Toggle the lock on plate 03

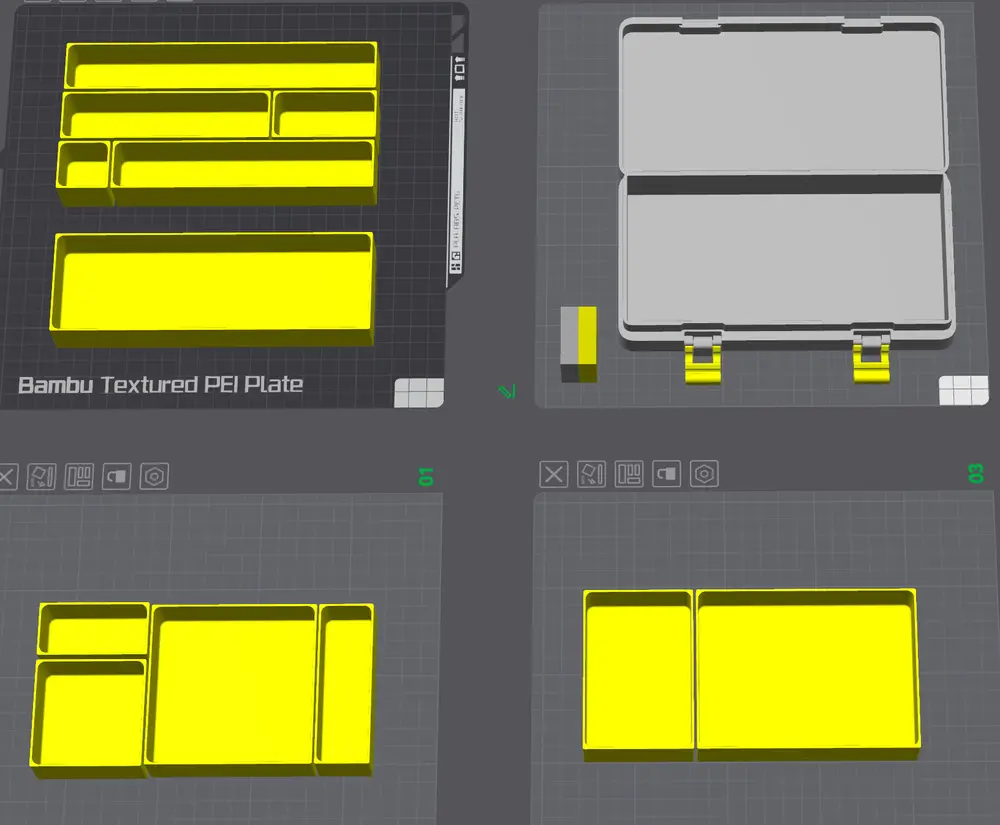666,474
